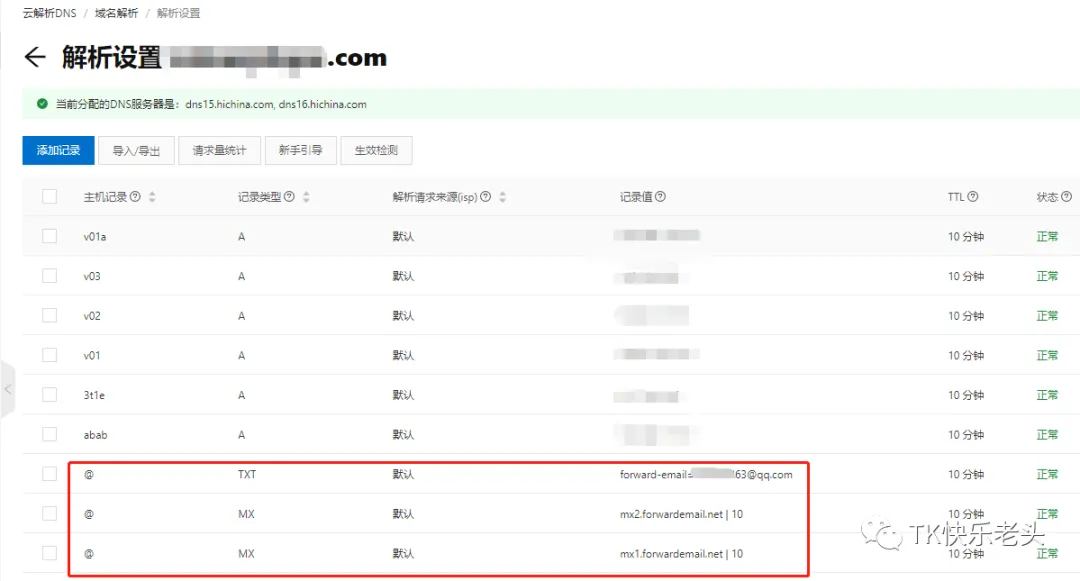Sort by 解析请求来源 column arrows
The height and width of the screenshot is (581, 1080).
point(503,197)
